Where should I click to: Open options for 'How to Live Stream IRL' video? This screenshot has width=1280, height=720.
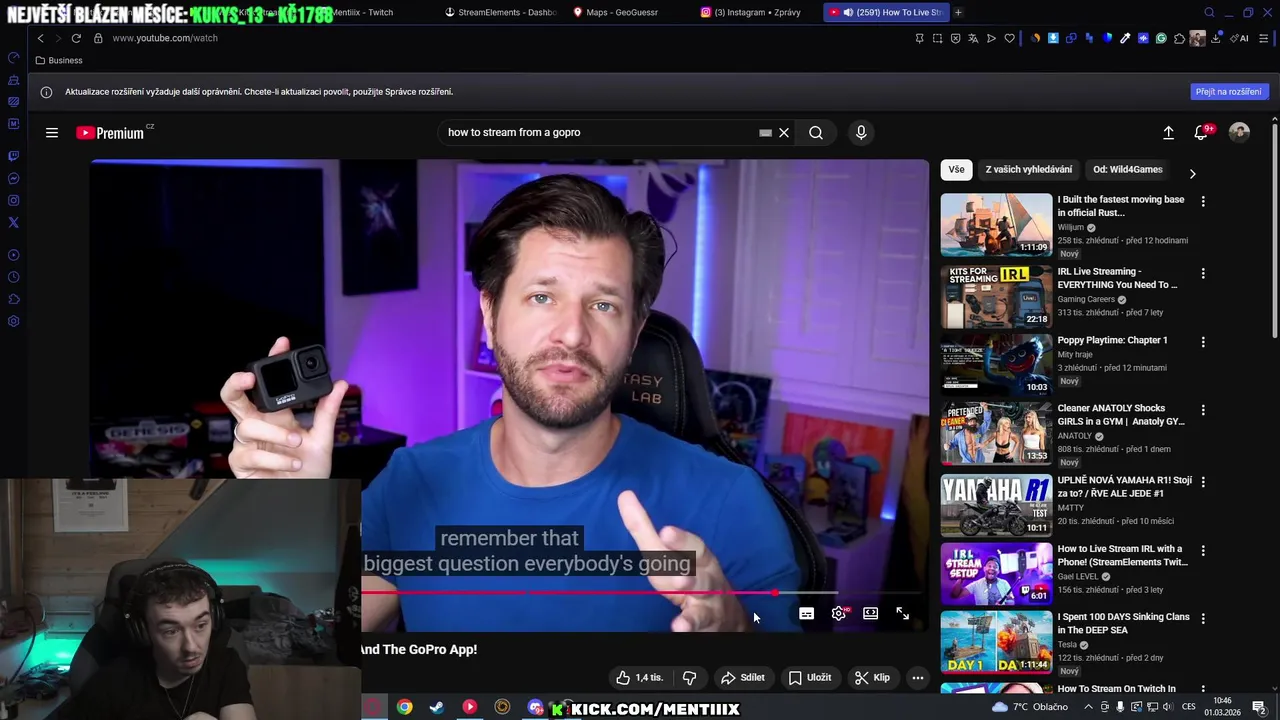pos(1203,551)
